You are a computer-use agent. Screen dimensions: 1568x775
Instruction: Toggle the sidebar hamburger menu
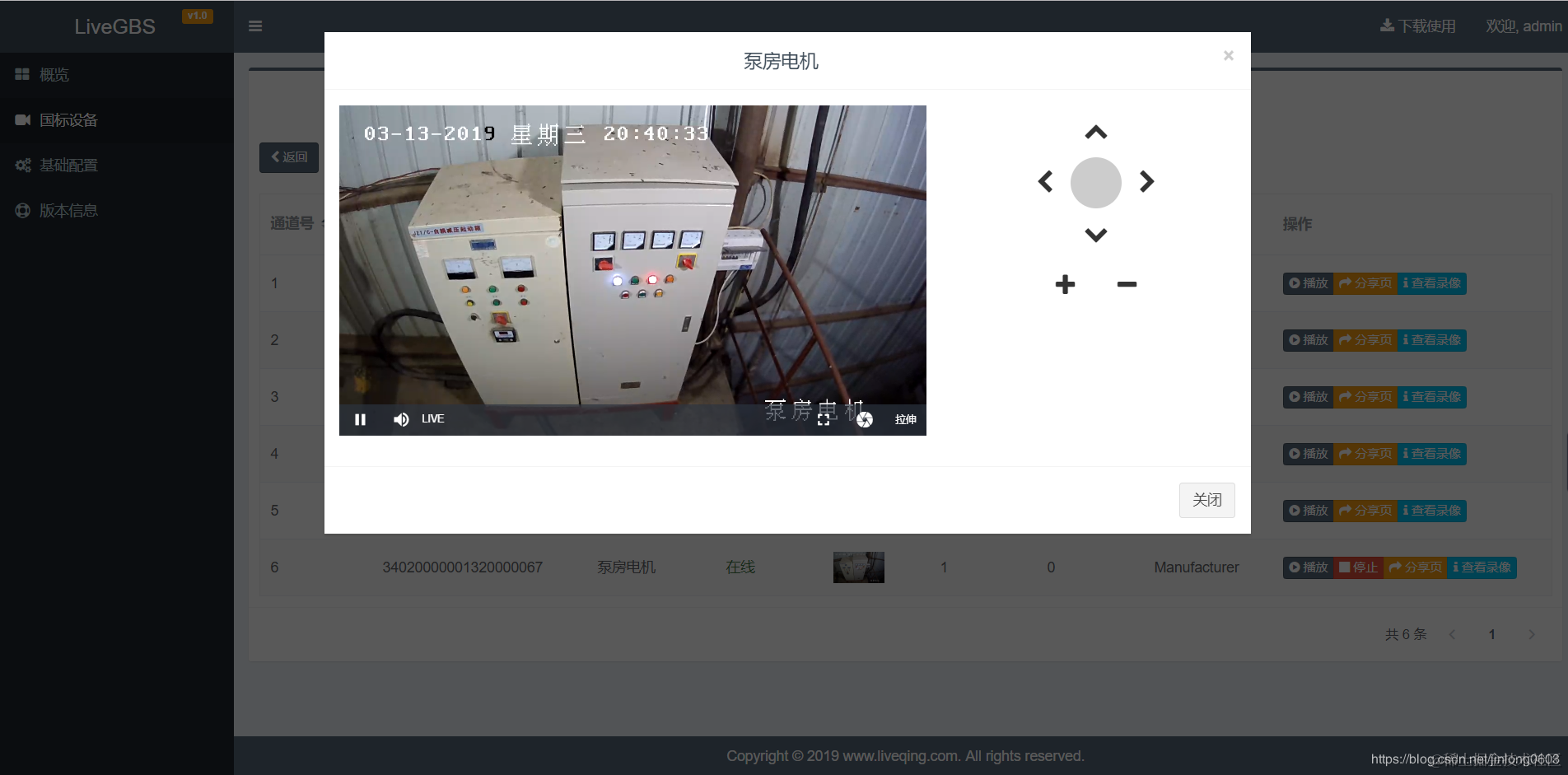[255, 26]
